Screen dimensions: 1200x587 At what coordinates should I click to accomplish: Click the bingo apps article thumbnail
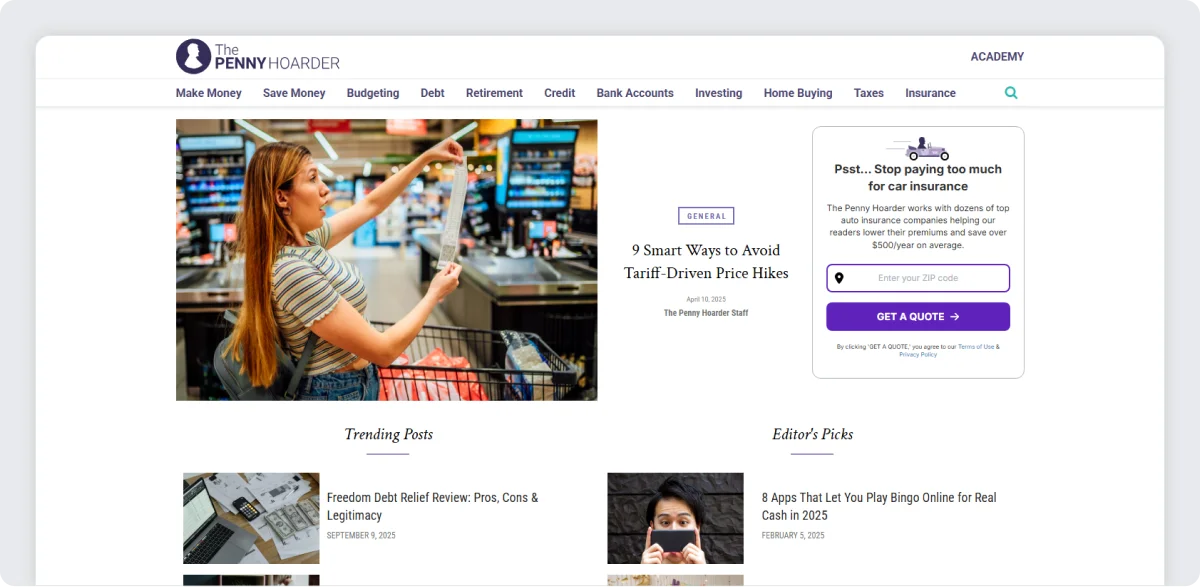[675, 518]
